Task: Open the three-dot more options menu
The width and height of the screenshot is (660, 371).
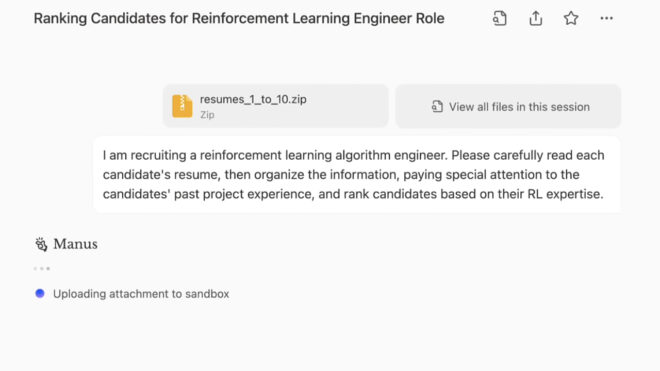Action: click(x=606, y=18)
